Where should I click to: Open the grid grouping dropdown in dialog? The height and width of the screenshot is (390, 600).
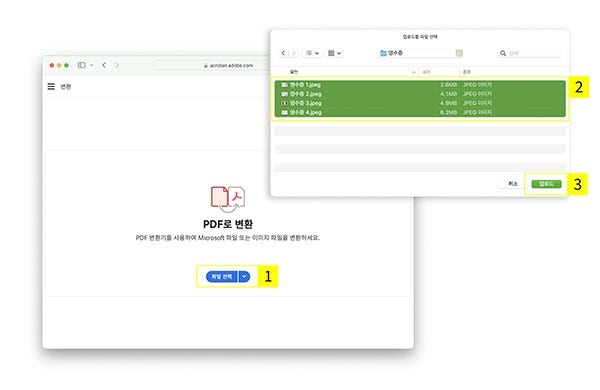coord(334,53)
